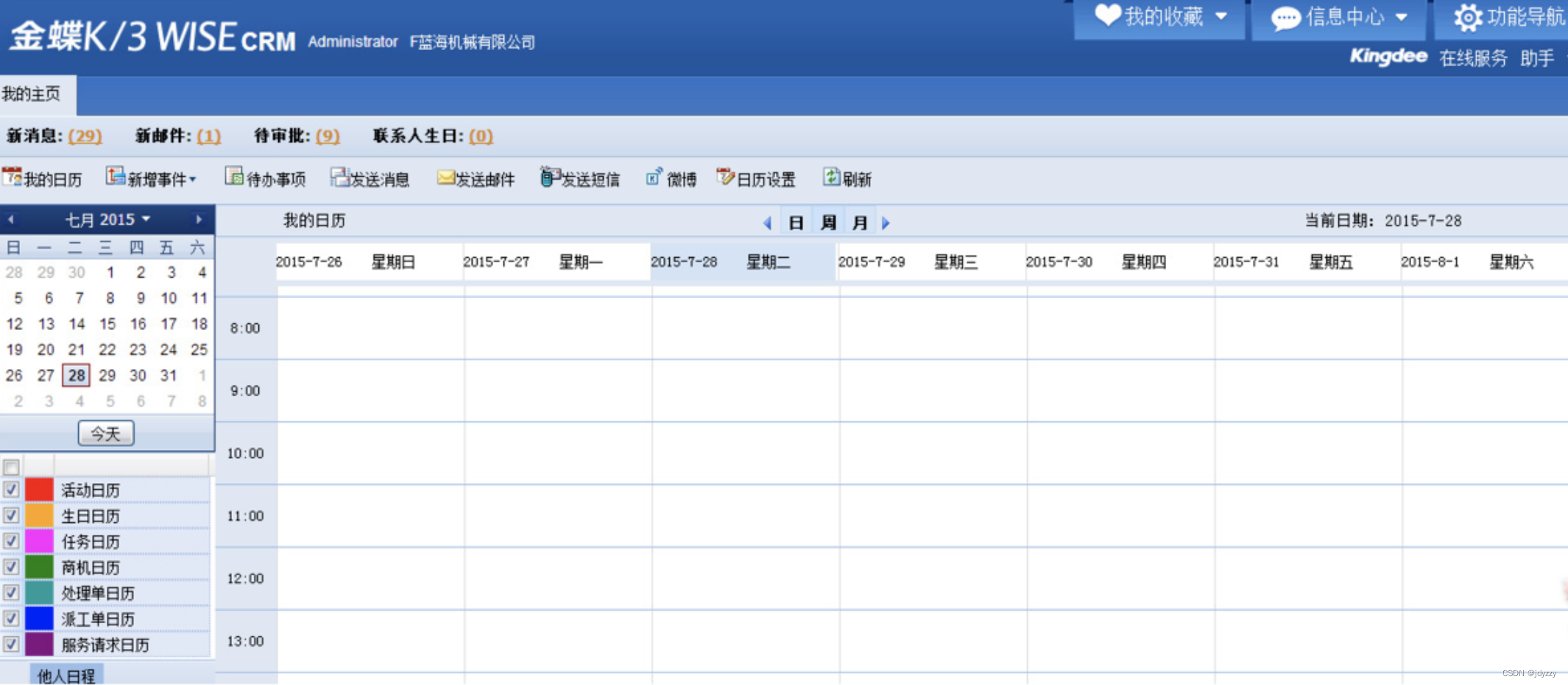
Task: Click the 10:00 slot under 2015-7-27
Action: [x=558, y=453]
